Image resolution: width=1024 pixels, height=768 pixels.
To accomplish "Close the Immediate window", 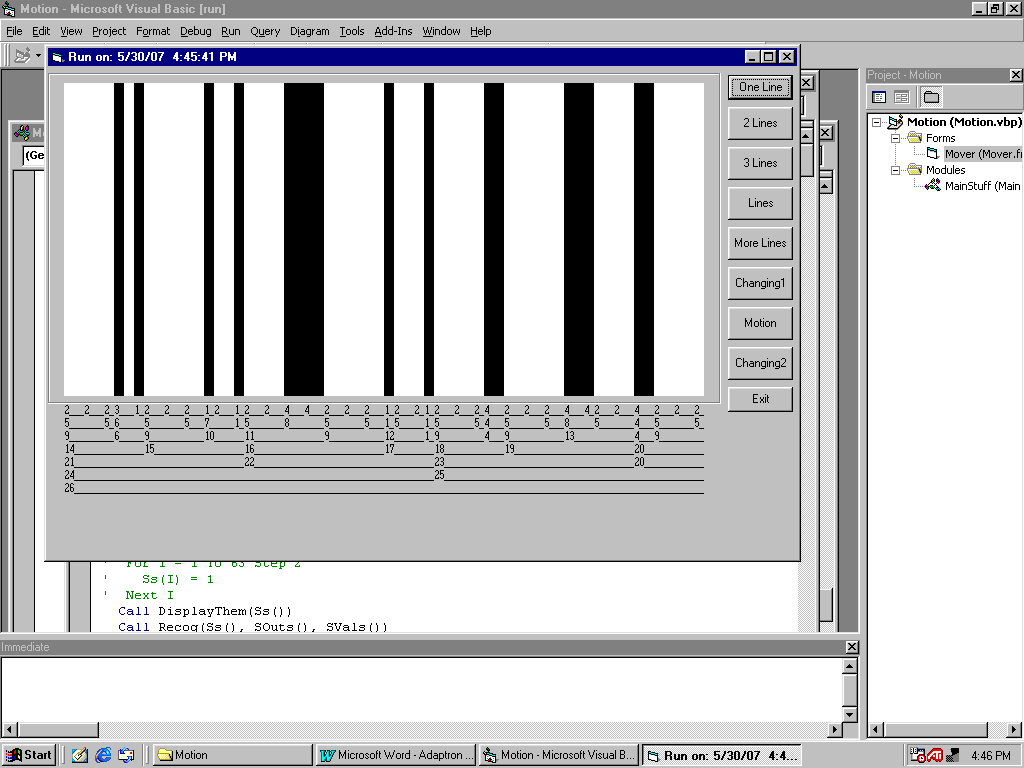I will (x=852, y=647).
